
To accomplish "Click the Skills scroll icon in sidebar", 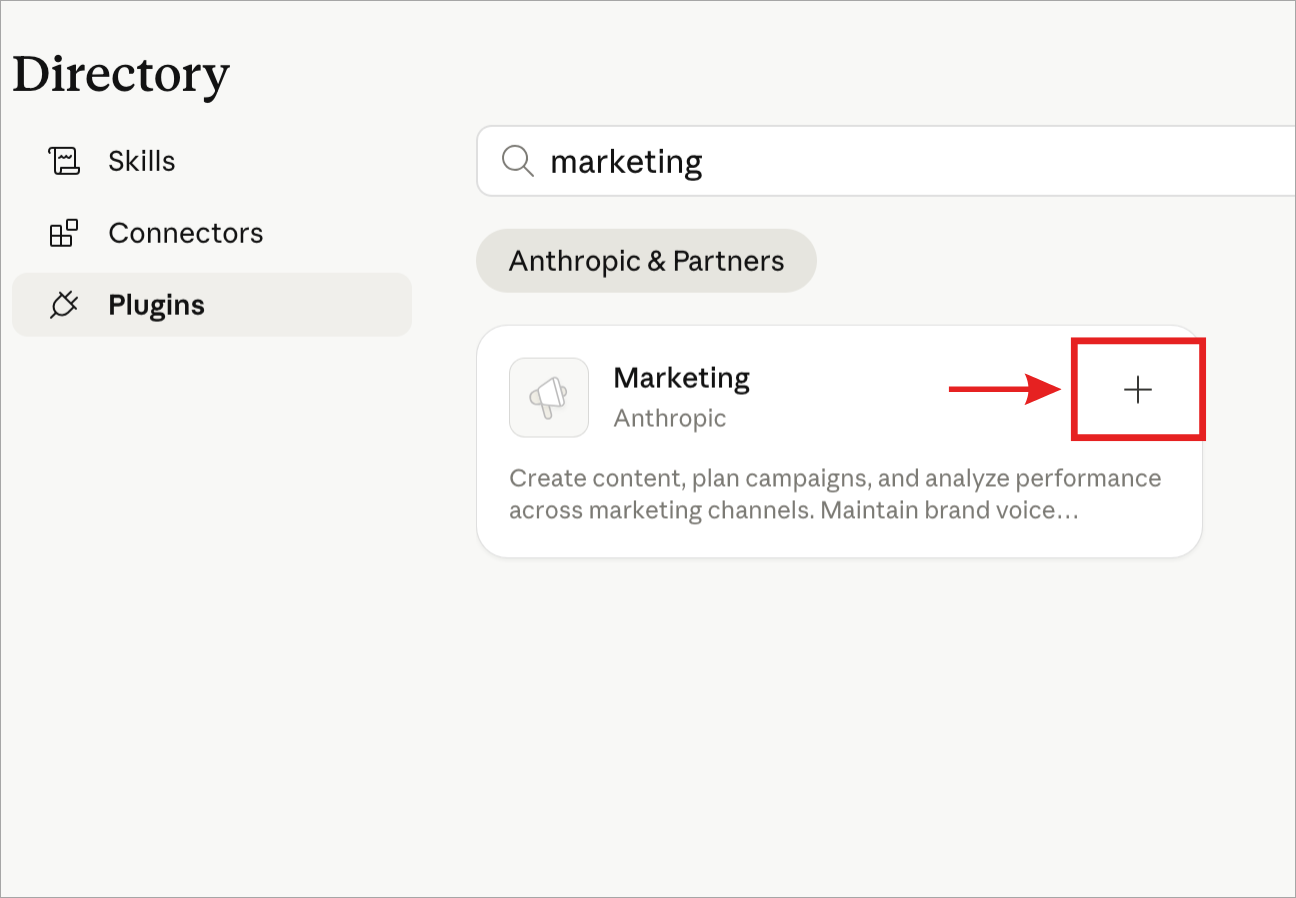I will (x=64, y=161).
